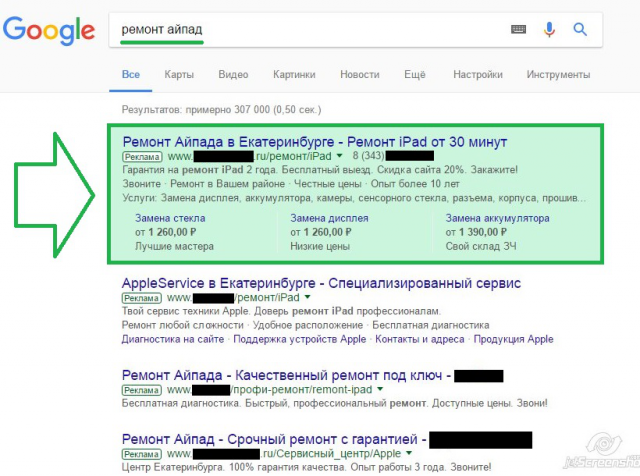Screen dimensions: 640x476
Task: Open the Замена дисплея sitelink
Action: (x=329, y=218)
